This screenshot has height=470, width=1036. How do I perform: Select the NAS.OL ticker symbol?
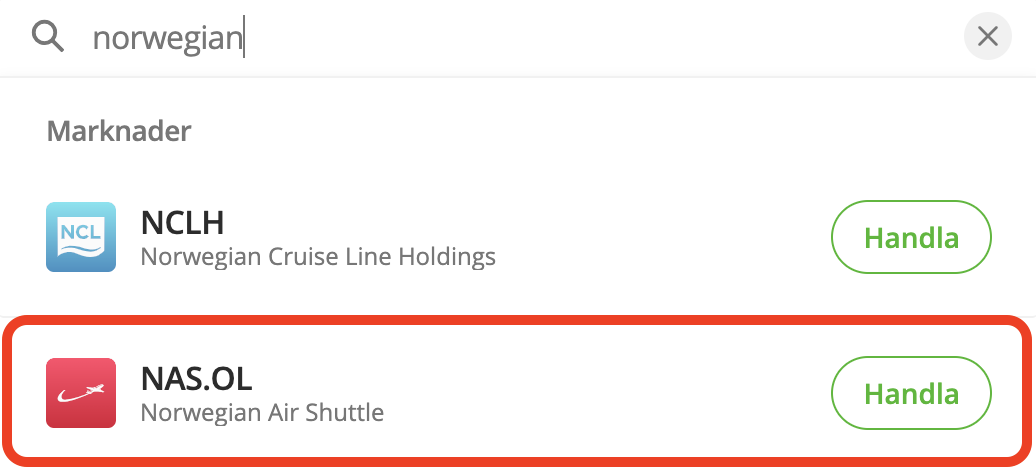197,379
